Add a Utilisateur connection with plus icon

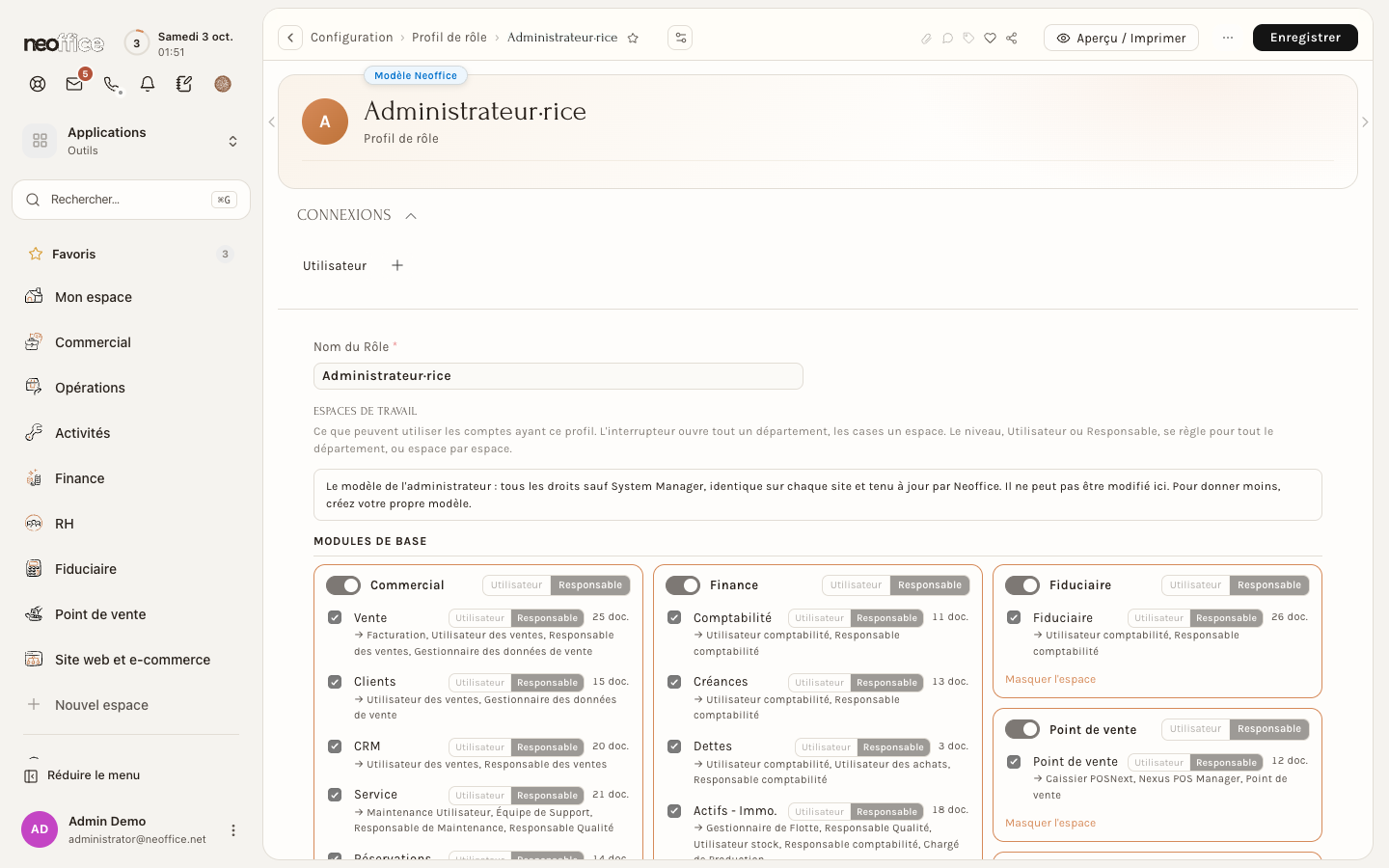point(397,265)
